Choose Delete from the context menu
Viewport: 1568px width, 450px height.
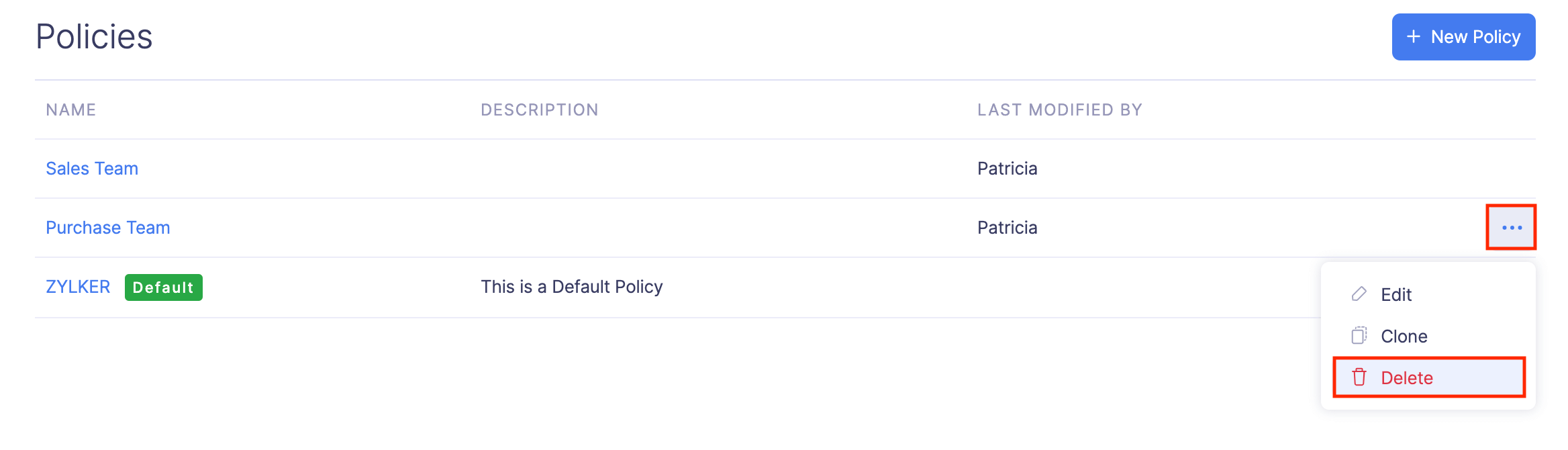coord(1407,378)
